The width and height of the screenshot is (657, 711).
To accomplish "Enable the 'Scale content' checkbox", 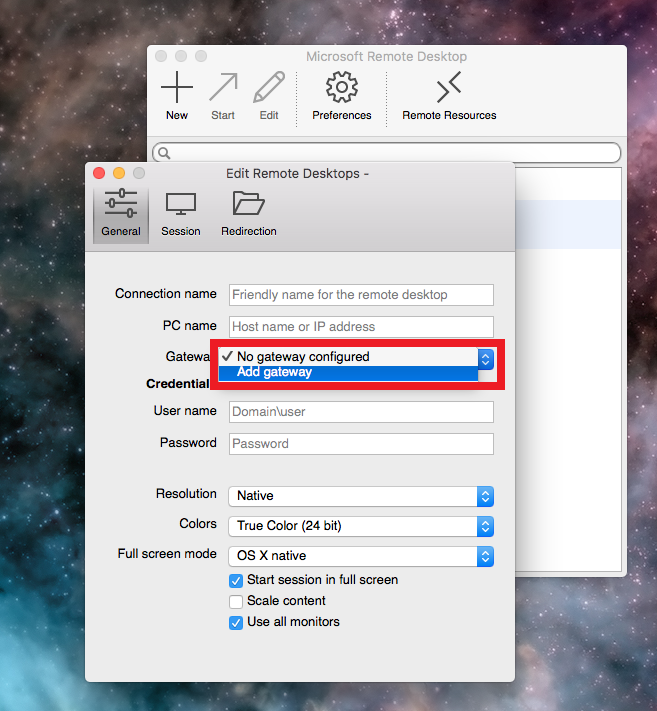I will pyautogui.click(x=236, y=601).
